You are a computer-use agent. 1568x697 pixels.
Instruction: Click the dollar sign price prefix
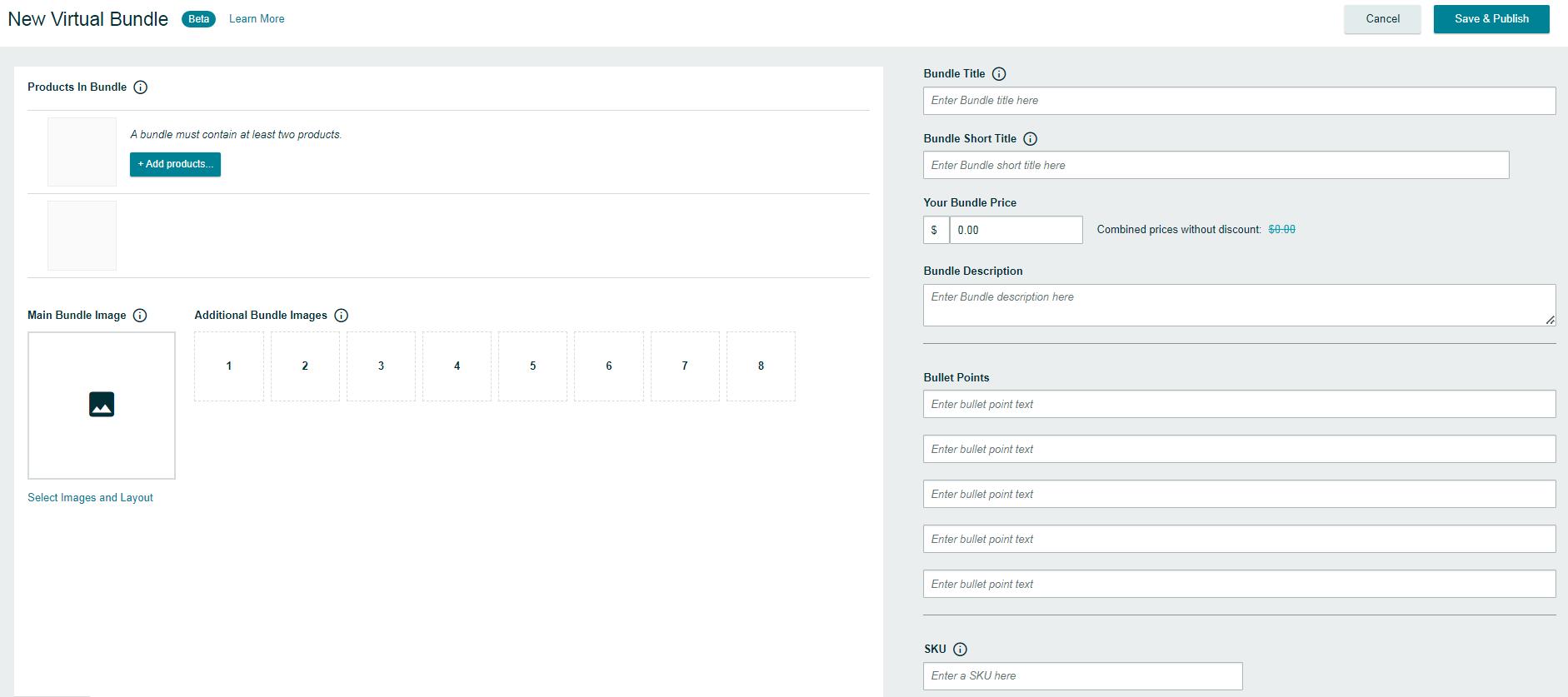[936, 230]
